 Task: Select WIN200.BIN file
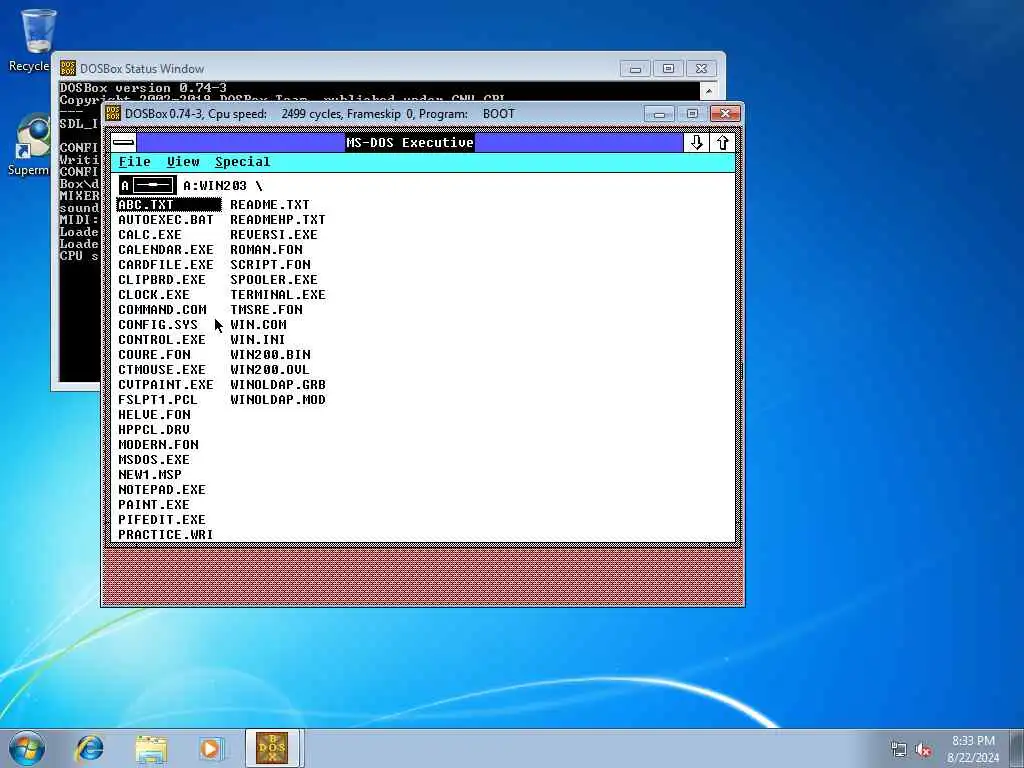tap(270, 355)
